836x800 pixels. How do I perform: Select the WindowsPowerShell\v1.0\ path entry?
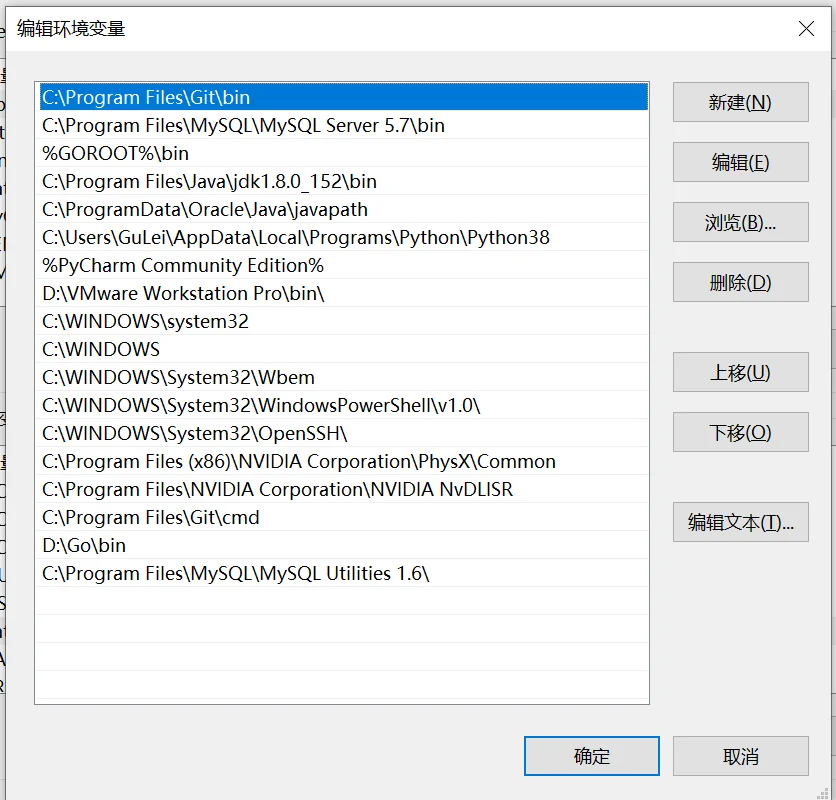point(344,405)
